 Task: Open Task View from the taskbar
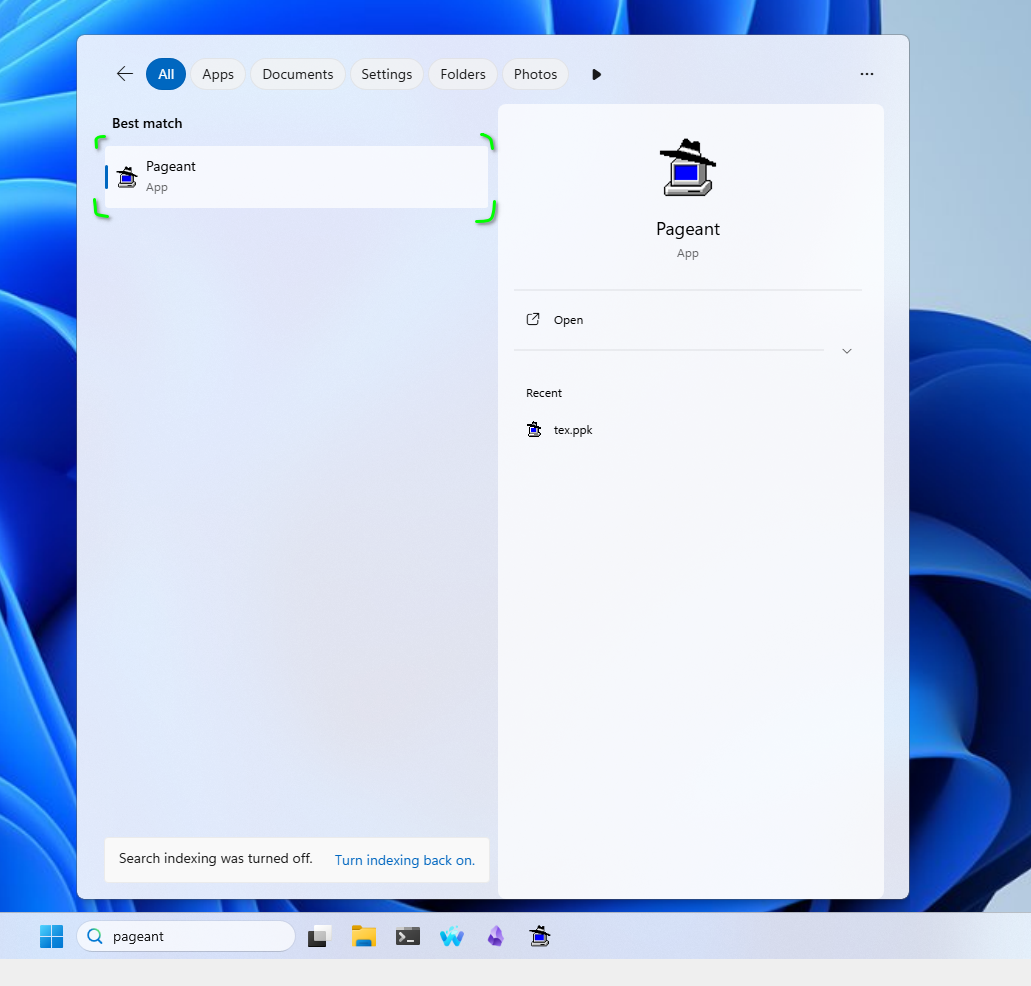click(x=319, y=936)
